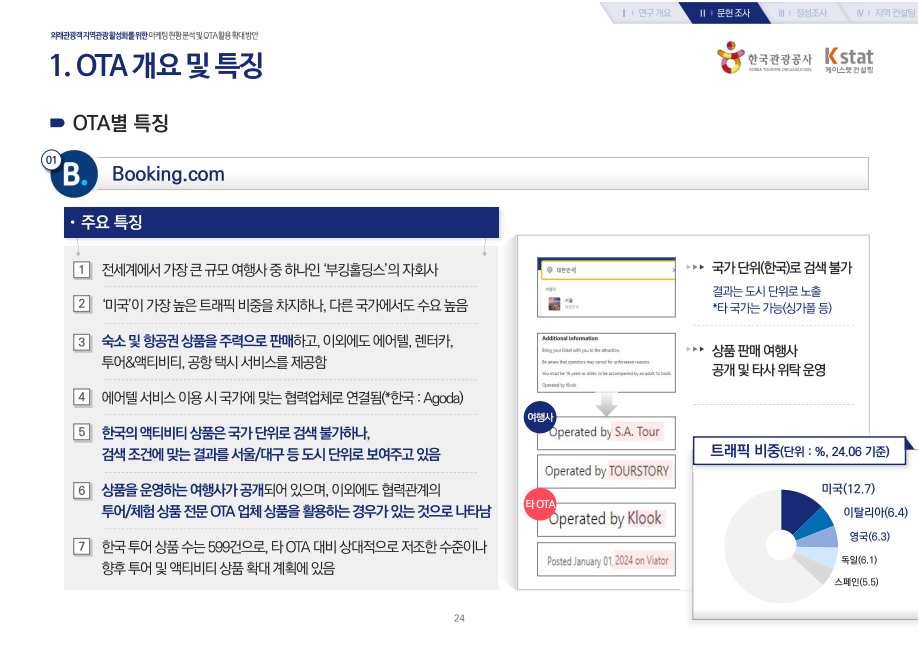Click the Korea Tourism Organization logo

[765, 58]
